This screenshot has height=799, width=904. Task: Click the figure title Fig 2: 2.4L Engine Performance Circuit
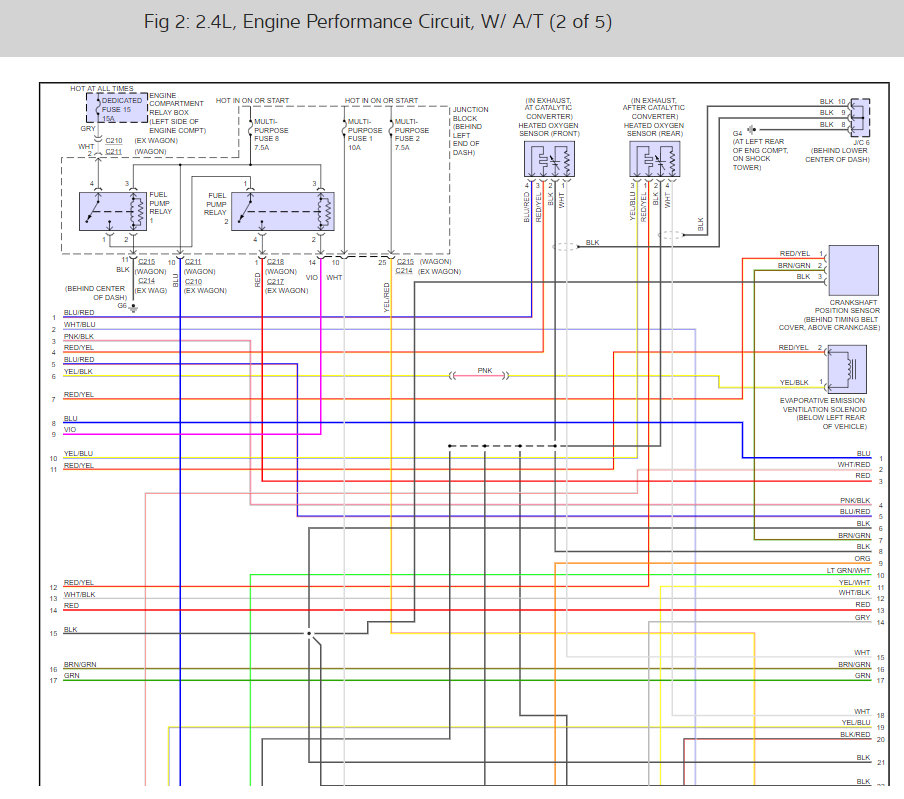tap(378, 22)
